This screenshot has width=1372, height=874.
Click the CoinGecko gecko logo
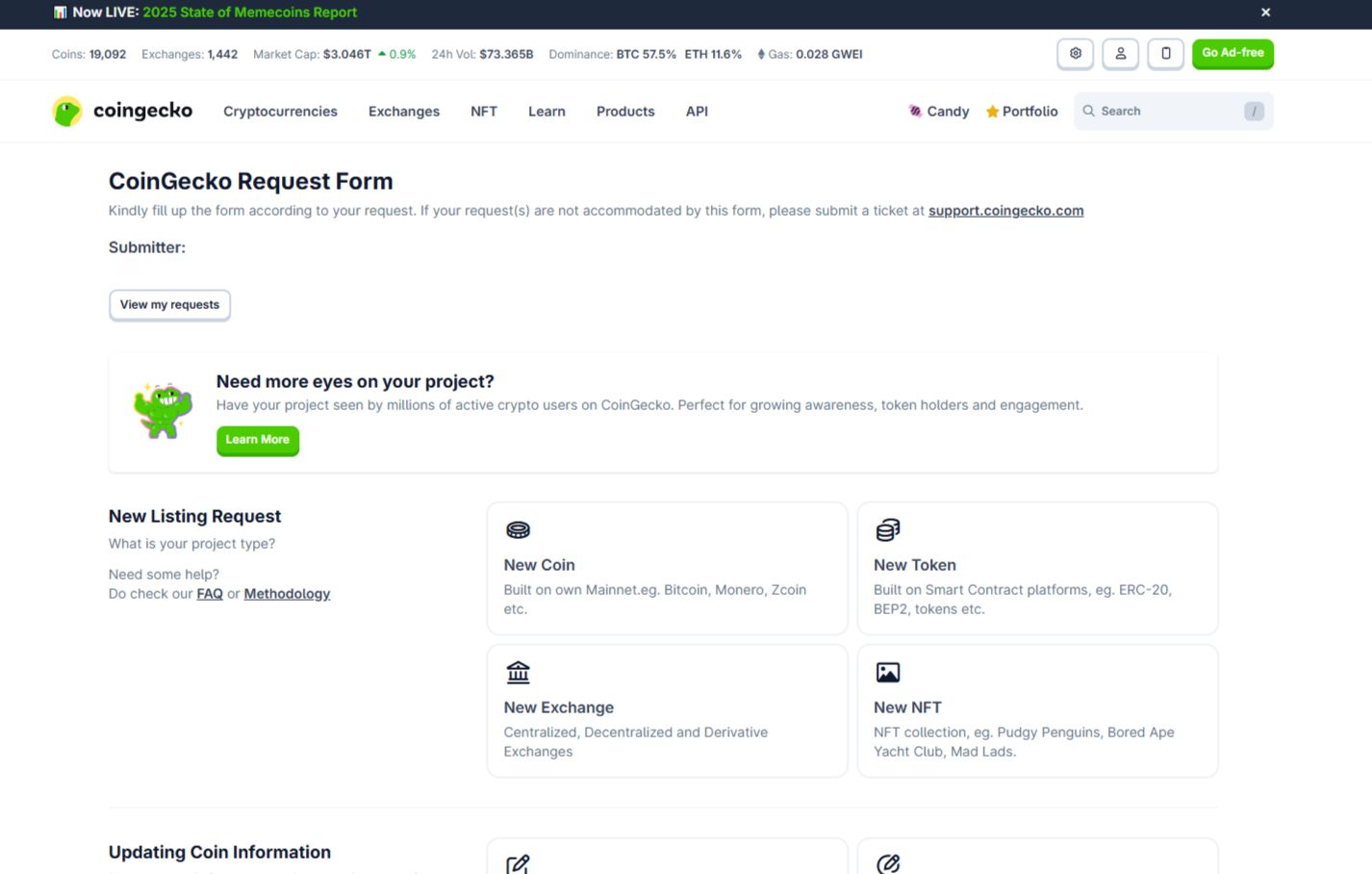(66, 111)
